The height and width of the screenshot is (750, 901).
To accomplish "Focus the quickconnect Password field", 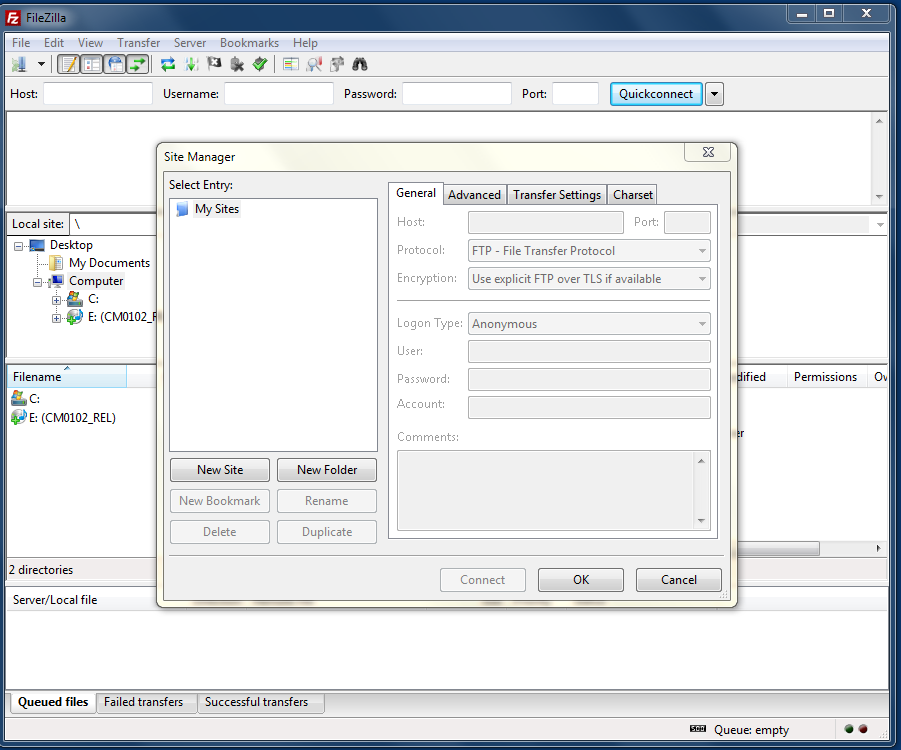I will pos(457,94).
